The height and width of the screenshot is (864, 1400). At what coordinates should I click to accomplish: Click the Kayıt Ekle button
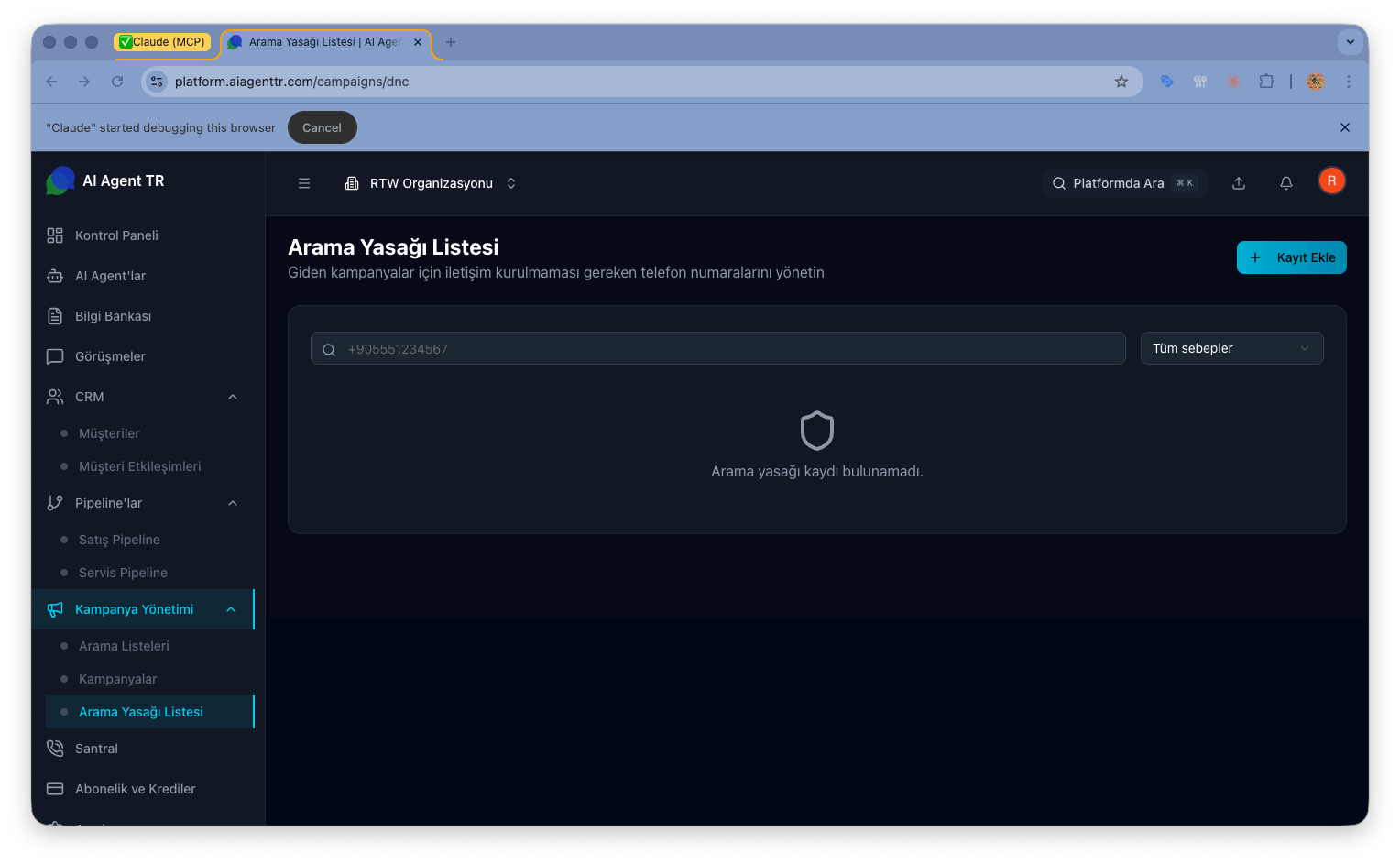click(x=1291, y=257)
